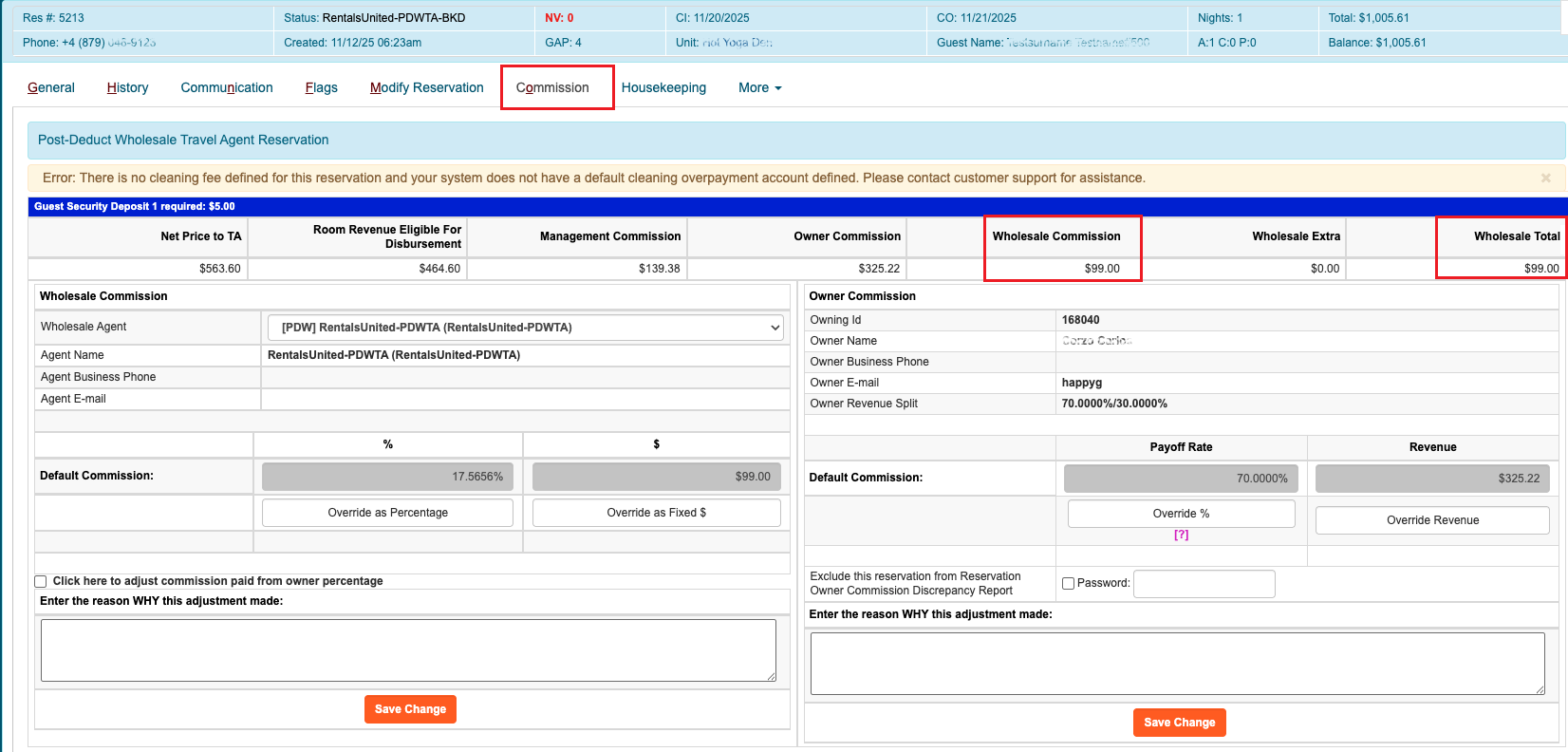Screen dimensions: 1568x752
Task: Focus the wholesale adjustment reason text area
Action: pyautogui.click(x=408, y=650)
